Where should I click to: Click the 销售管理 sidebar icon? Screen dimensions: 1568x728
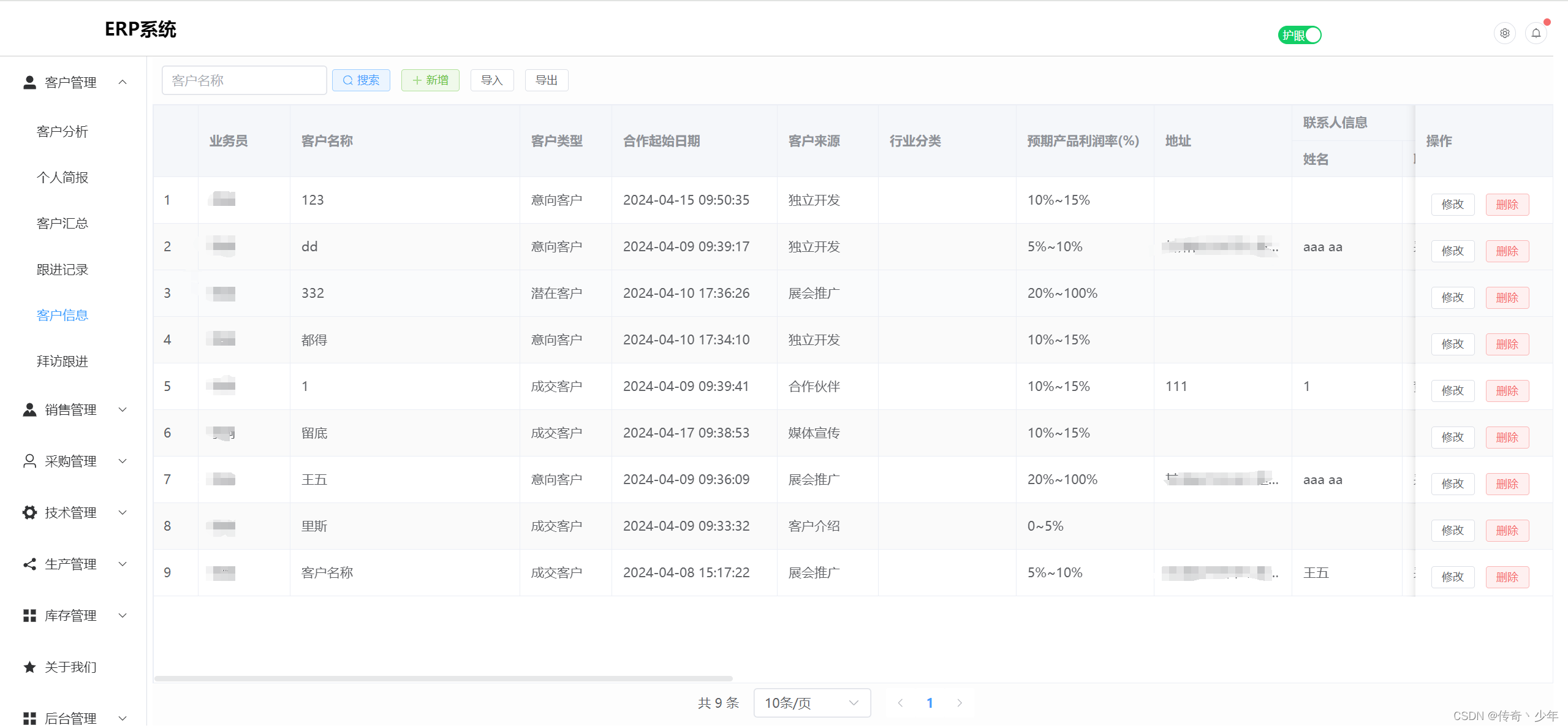click(x=29, y=409)
